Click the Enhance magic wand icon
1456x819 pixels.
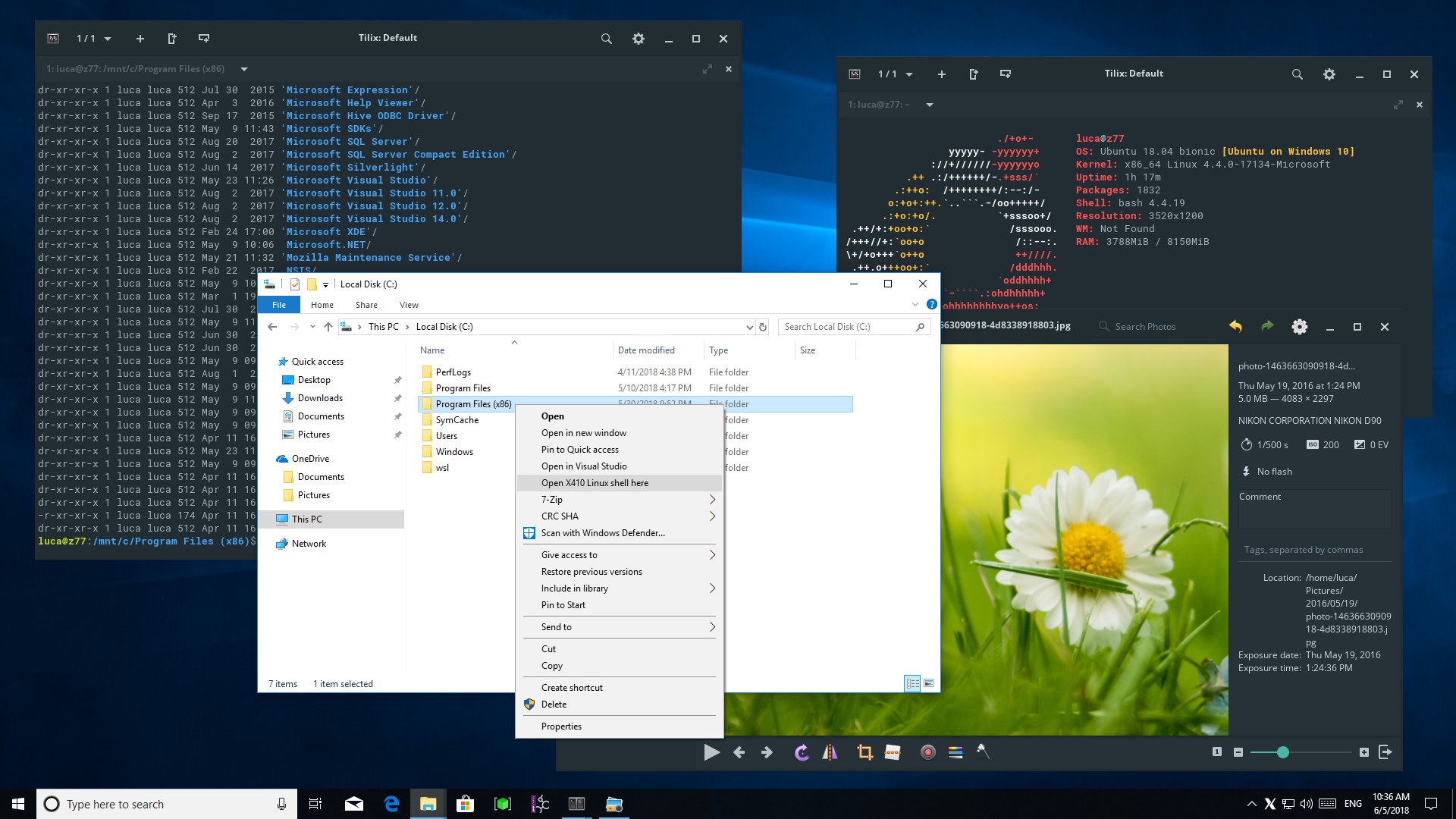pos(983,752)
